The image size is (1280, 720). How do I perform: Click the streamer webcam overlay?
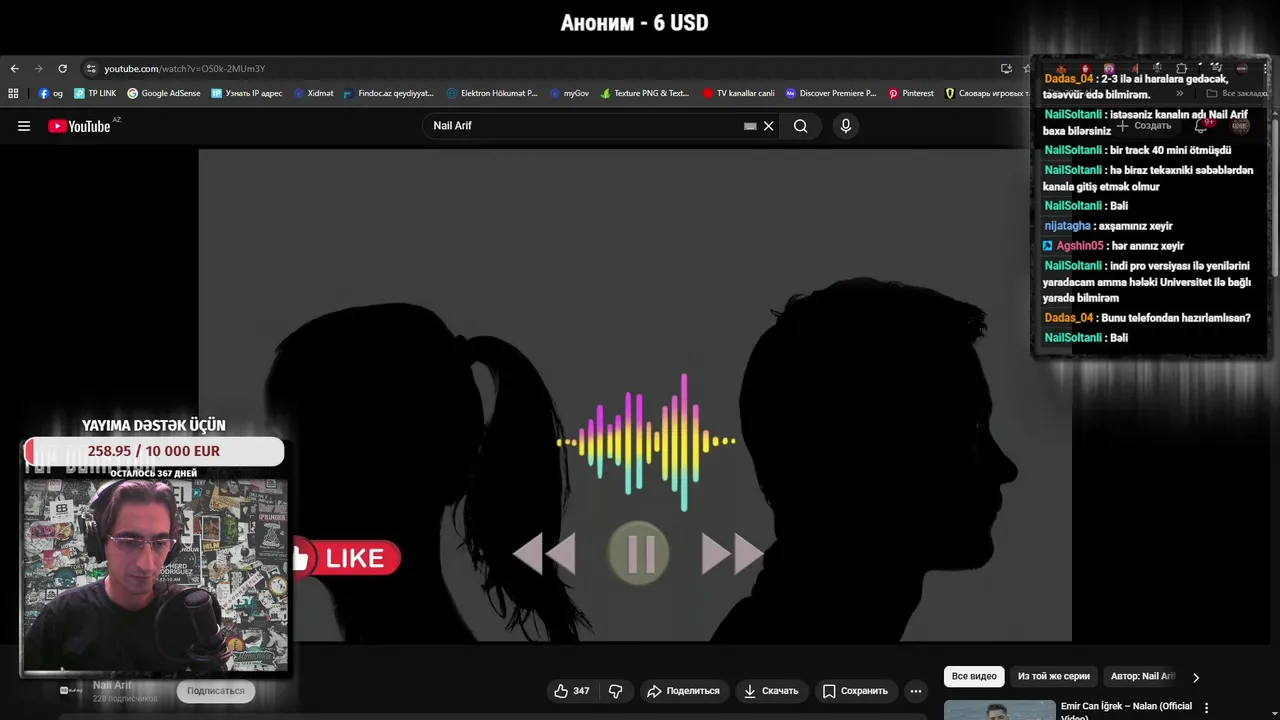[x=155, y=576]
